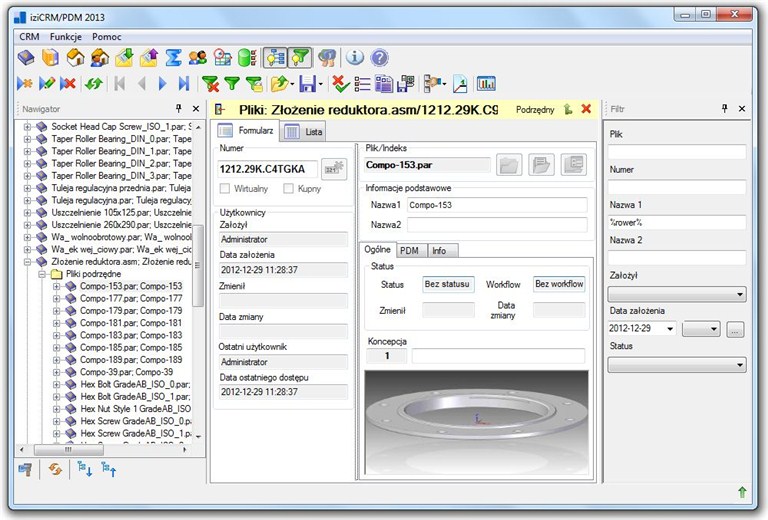Click the funnel with padlock icon
The height and width of the screenshot is (520, 768).
tap(254, 84)
